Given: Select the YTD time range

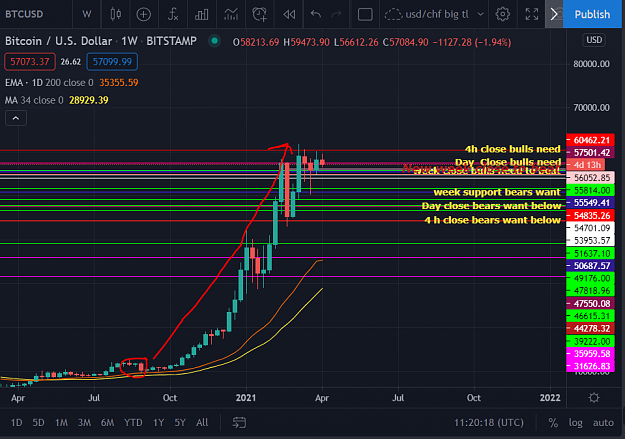Looking at the screenshot, I should [133, 423].
